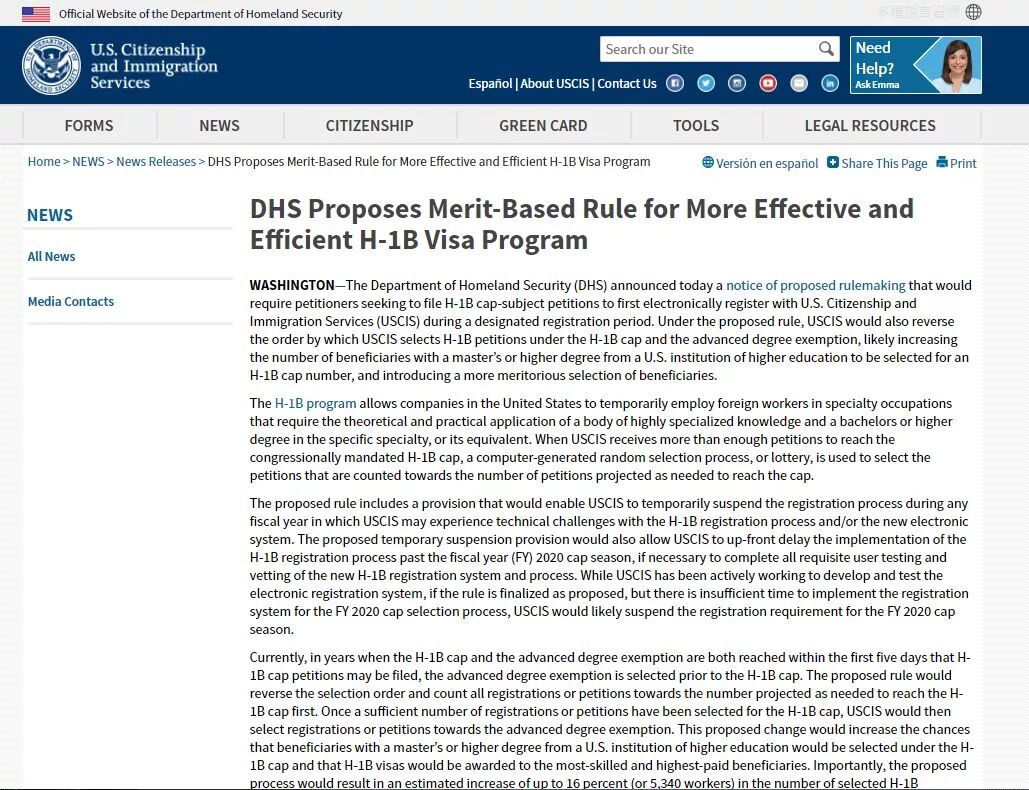Click the article headline DHS Proposes Merit-Based Rule
Screen dimensions: 1029x790
(x=581, y=224)
